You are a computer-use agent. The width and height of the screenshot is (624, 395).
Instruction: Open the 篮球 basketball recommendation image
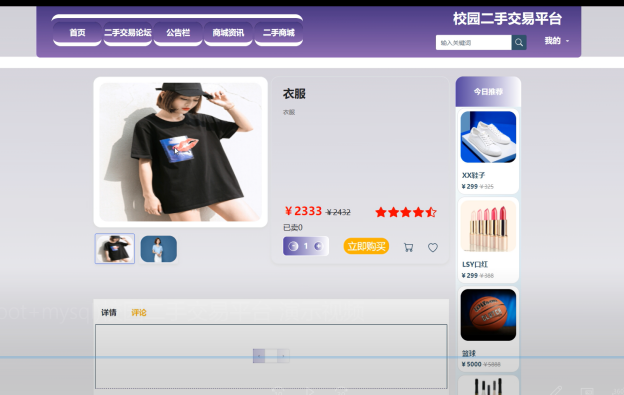488,315
